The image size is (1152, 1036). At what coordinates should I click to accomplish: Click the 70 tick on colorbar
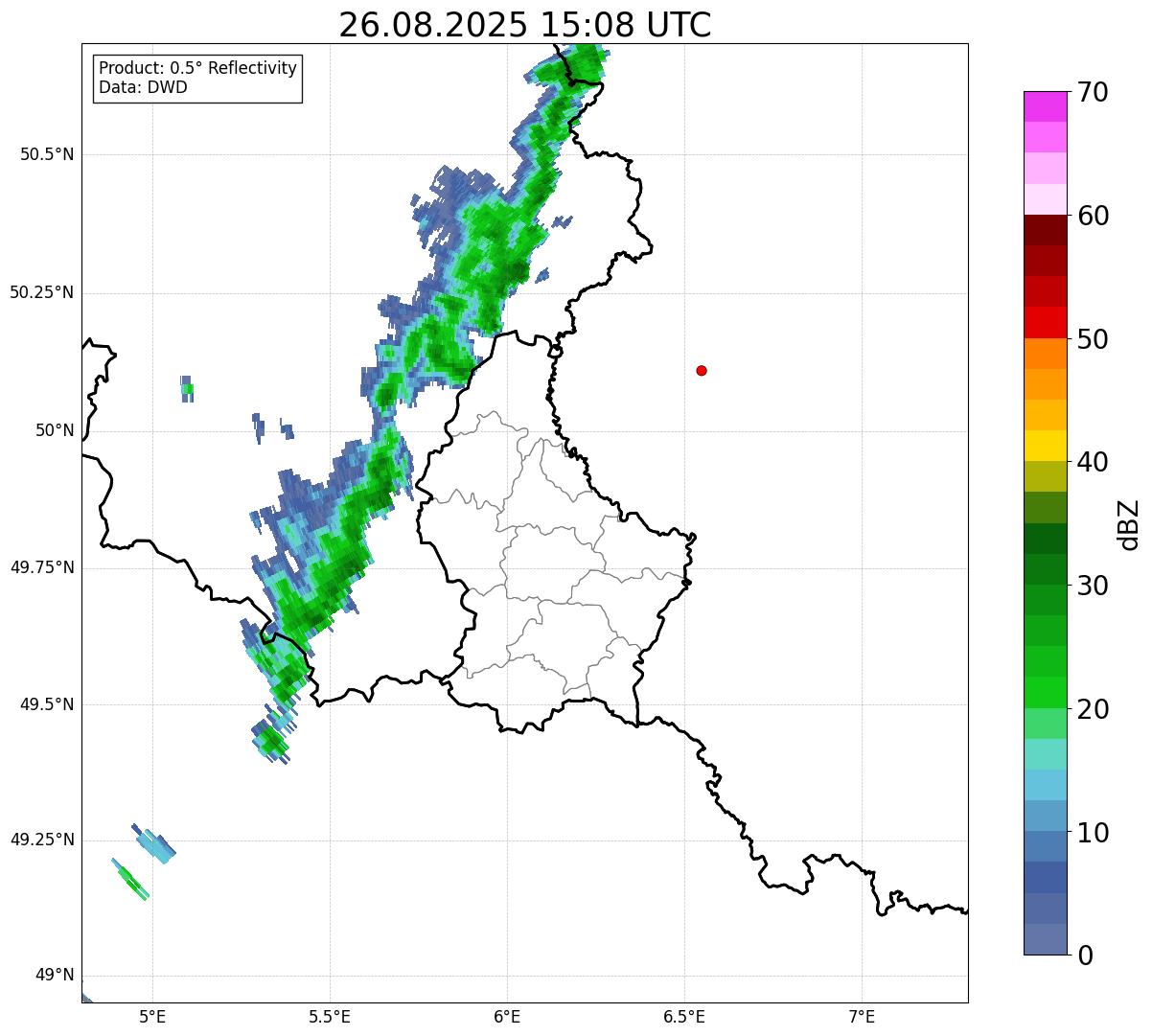[x=1093, y=92]
